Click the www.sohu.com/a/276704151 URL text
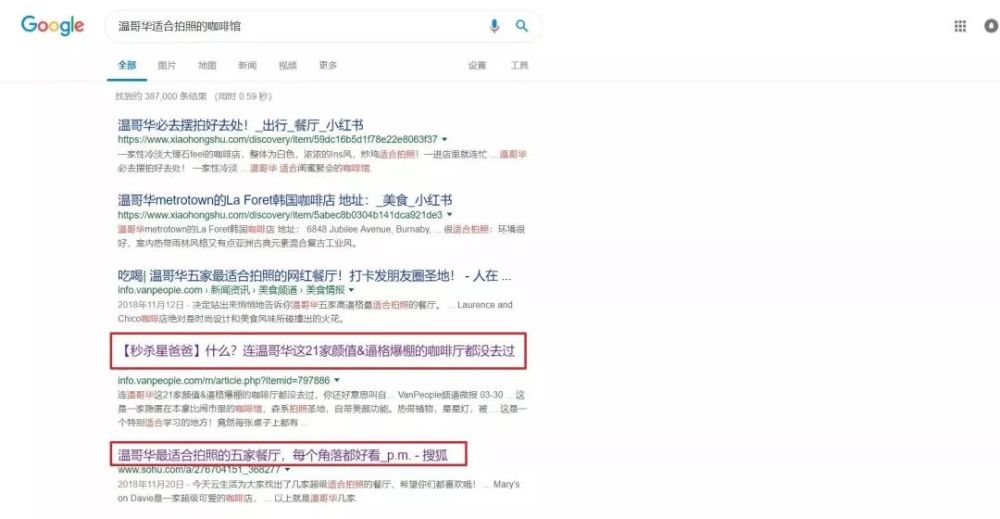The height and width of the screenshot is (519, 1000). (199, 469)
